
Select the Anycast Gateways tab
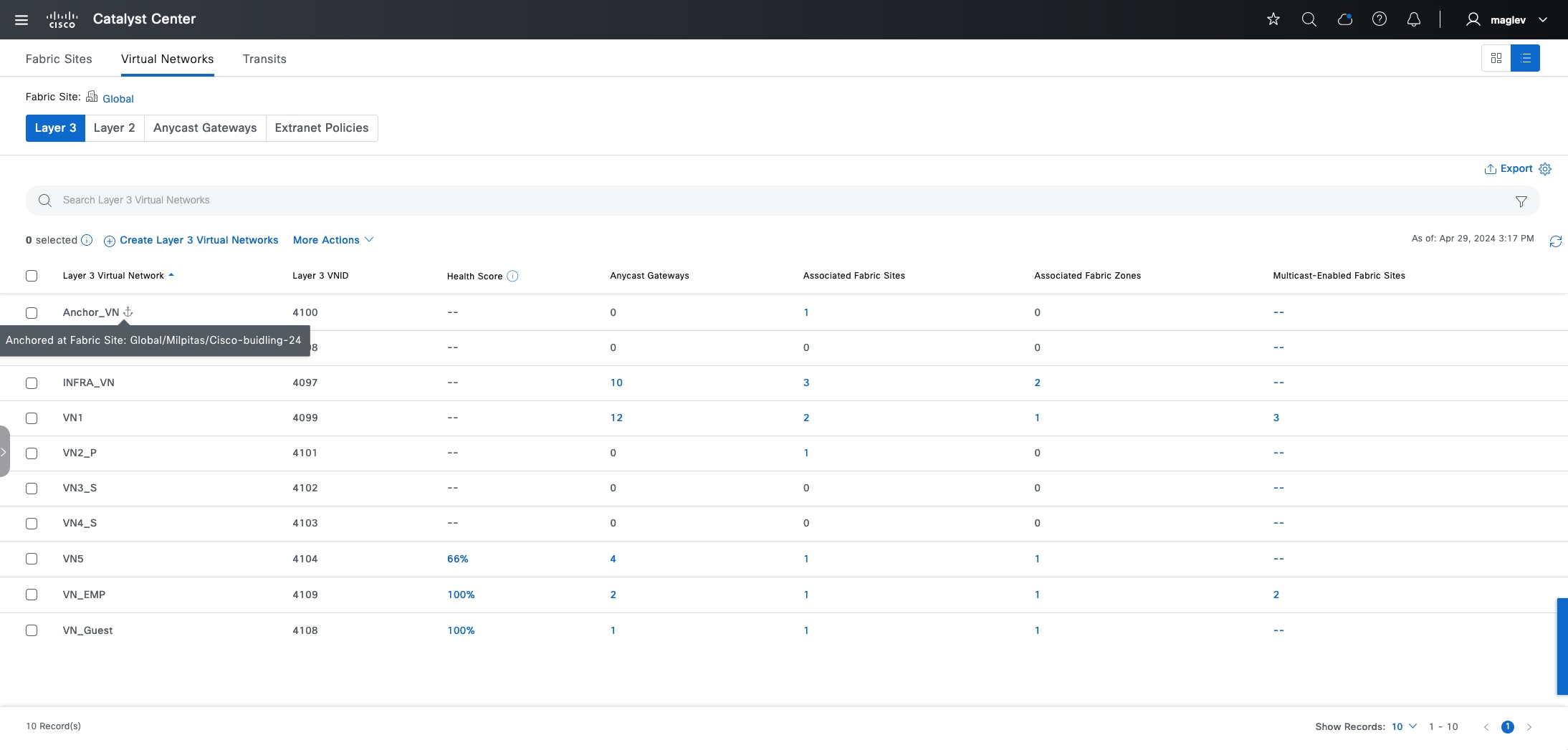click(x=205, y=128)
